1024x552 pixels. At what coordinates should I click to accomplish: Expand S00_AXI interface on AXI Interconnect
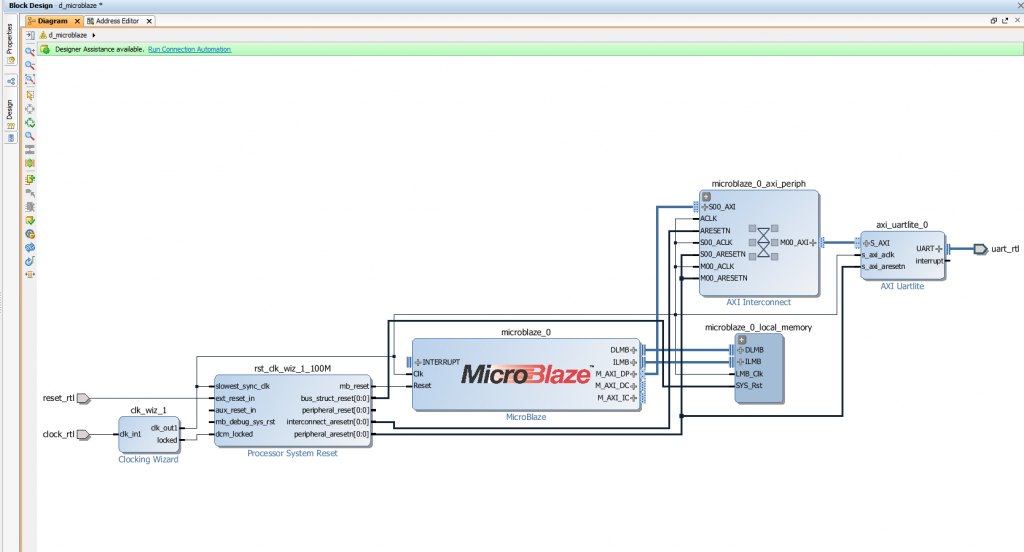[x=705, y=207]
